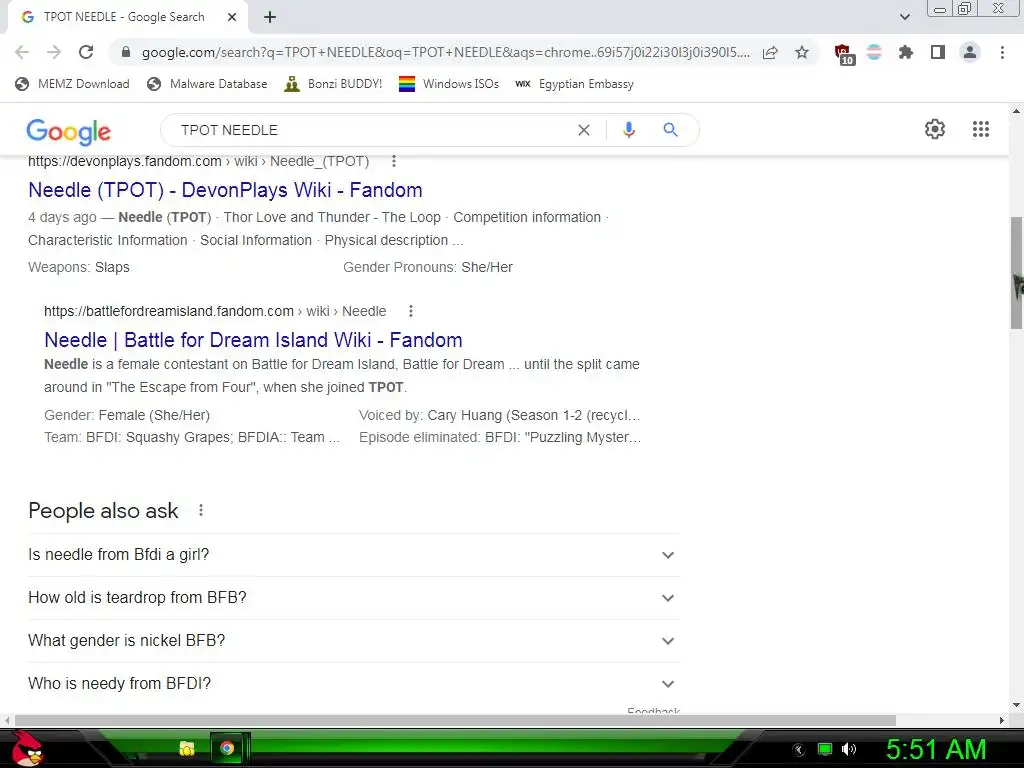This screenshot has width=1024, height=768.
Task: Click the battlefordreamisland.fandom.com breadcrumb URL
Action: [215, 311]
